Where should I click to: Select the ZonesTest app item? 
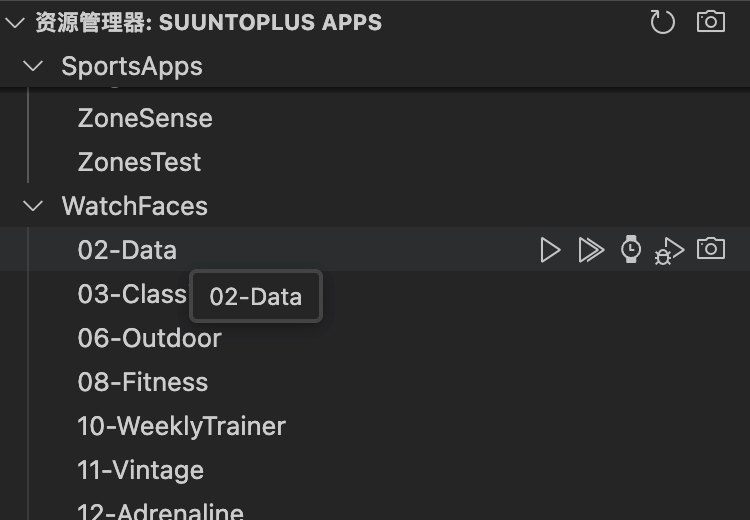[x=139, y=162]
